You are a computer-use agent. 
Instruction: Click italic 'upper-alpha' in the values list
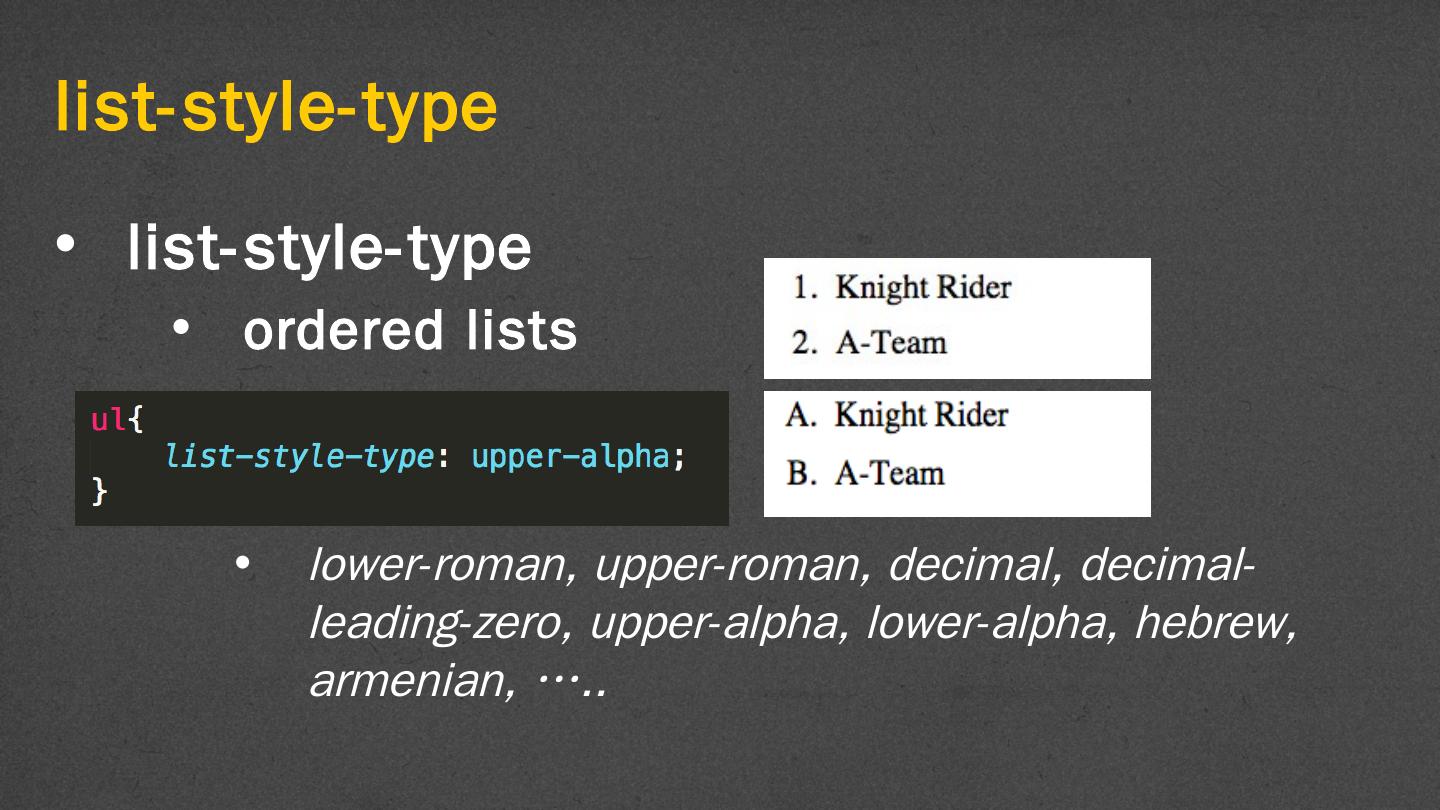(715, 624)
